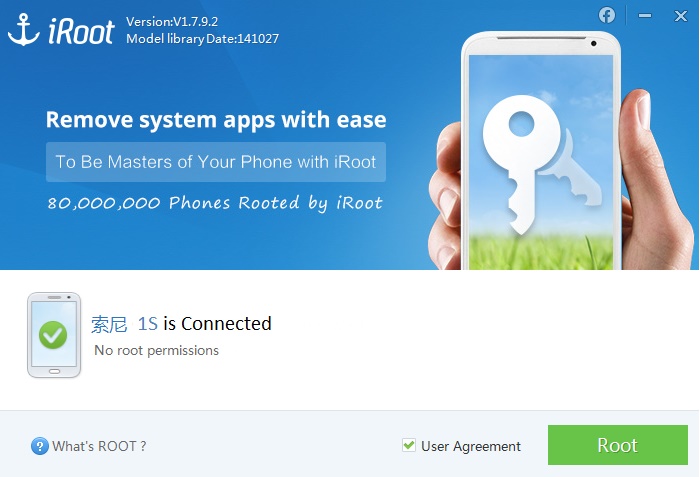Viewport: 700px width, 477px height.
Task: Click the Model library Date:141027 label
Action: (x=202, y=39)
